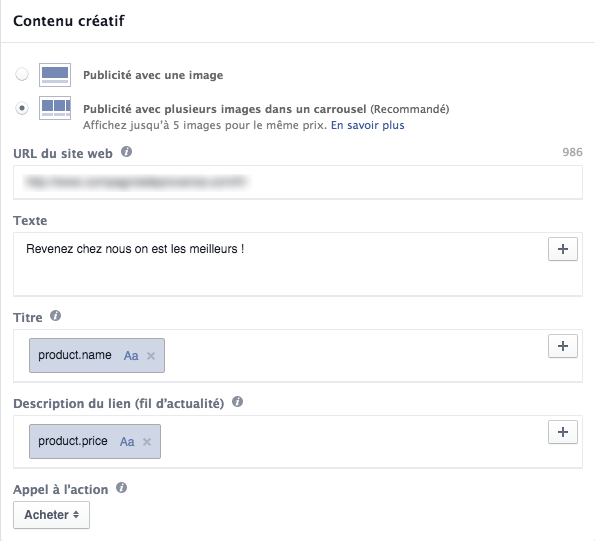Click the single image ad format icon
Screen dimensions: 595x541
(x=55, y=75)
